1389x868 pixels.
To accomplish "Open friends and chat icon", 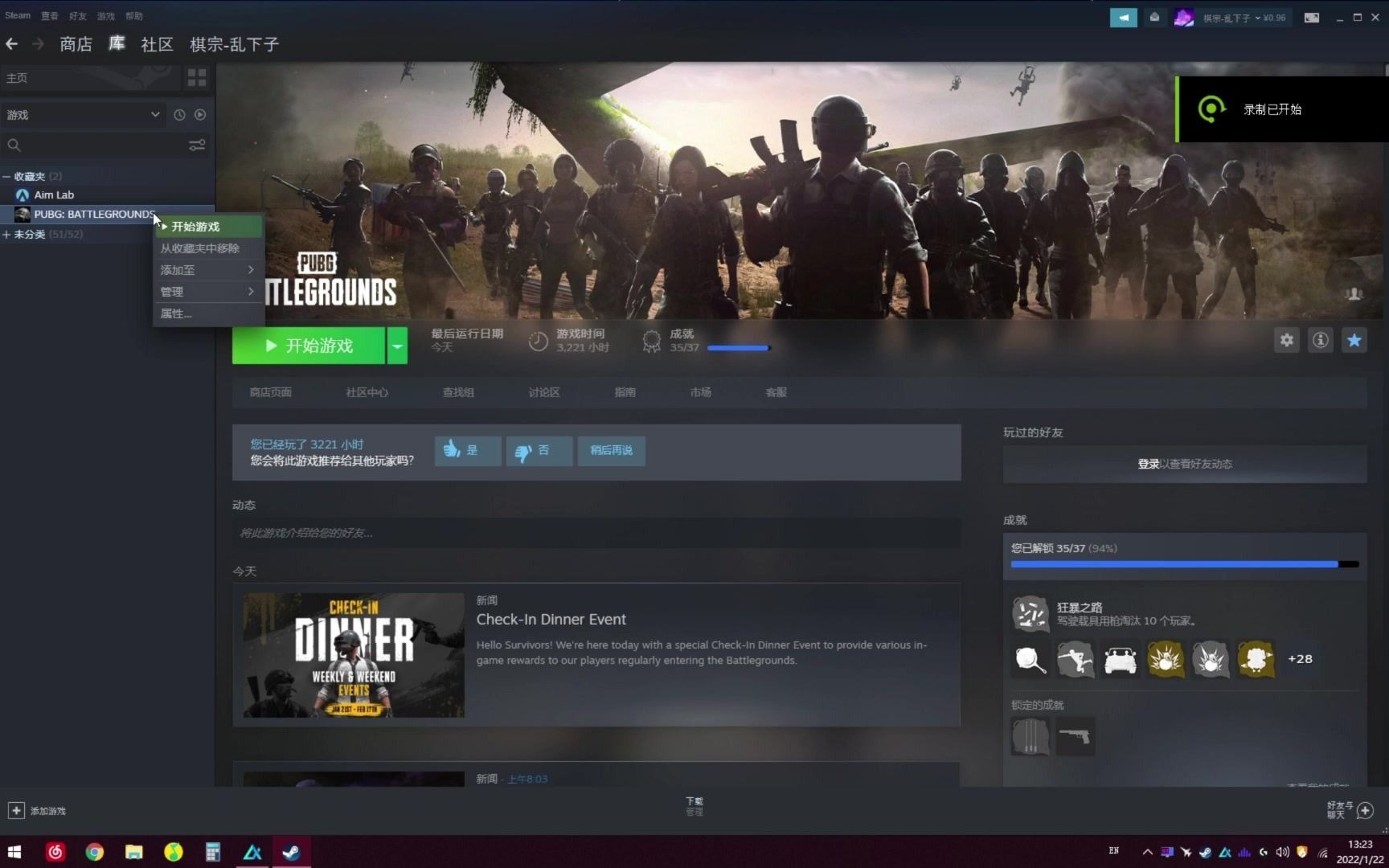I will click(x=1365, y=810).
